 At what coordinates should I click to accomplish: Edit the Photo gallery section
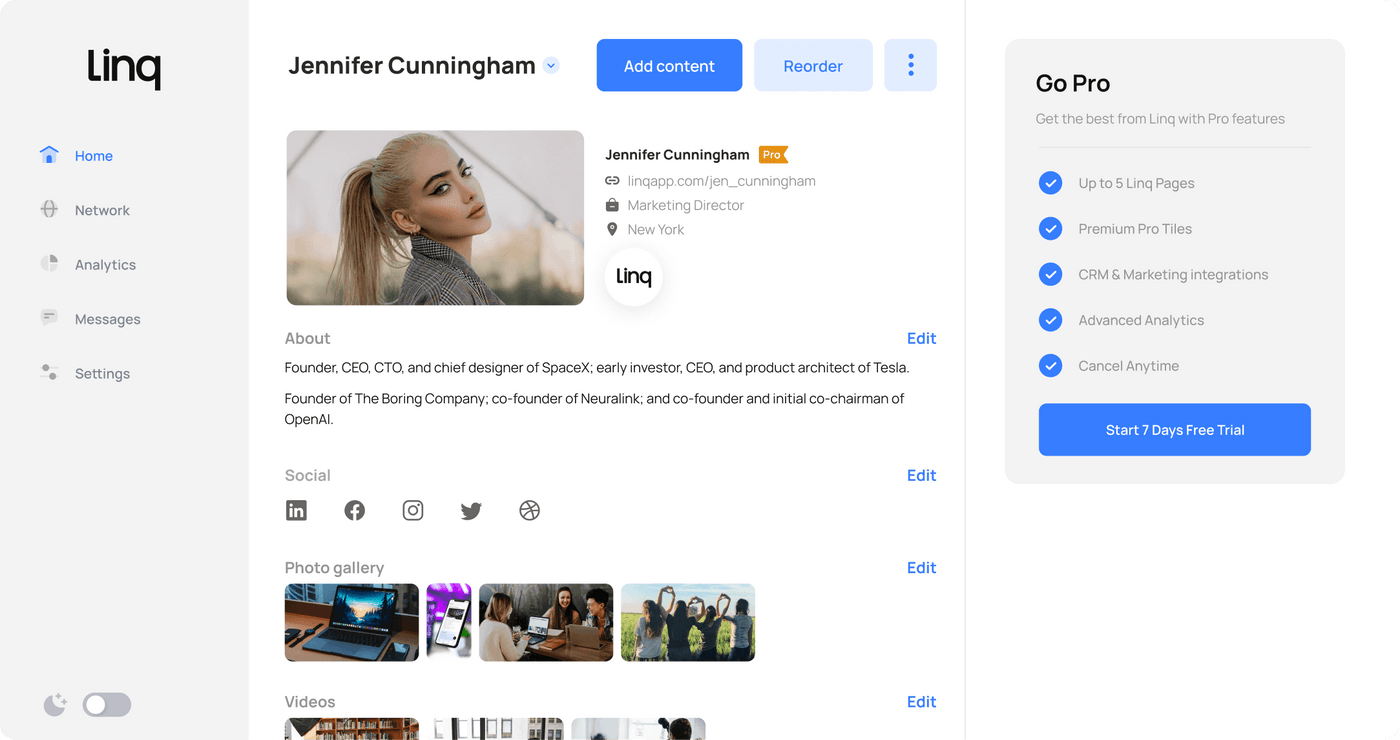pyautogui.click(x=921, y=567)
